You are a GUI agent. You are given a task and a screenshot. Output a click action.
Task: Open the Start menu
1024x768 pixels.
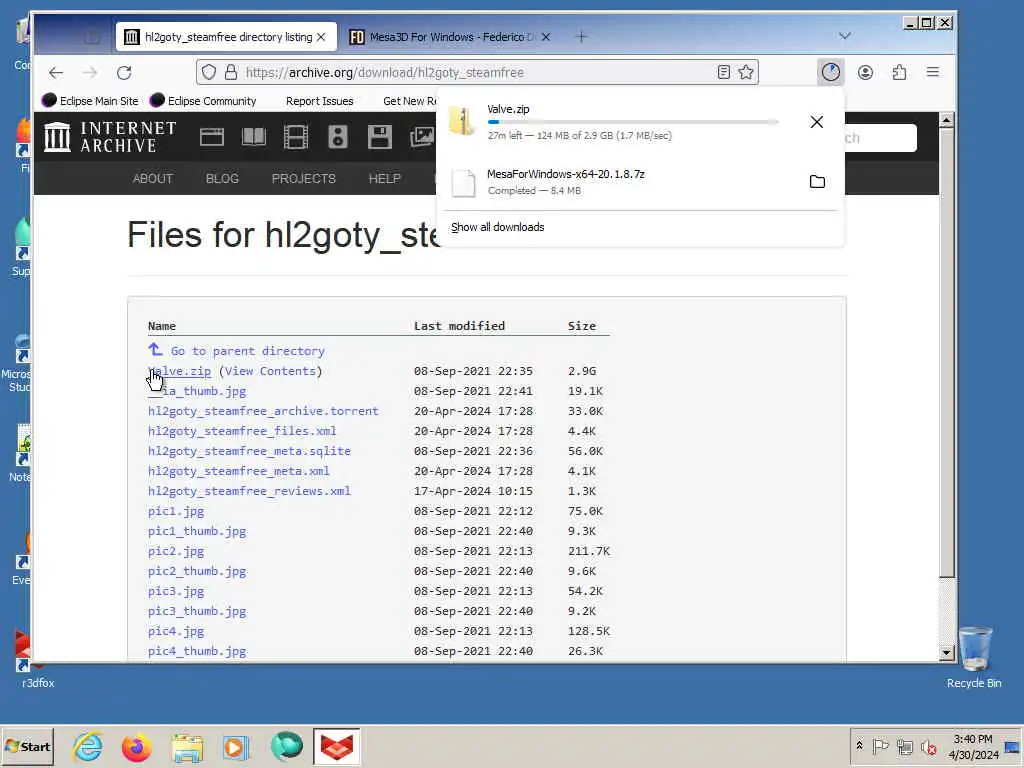click(x=27, y=746)
